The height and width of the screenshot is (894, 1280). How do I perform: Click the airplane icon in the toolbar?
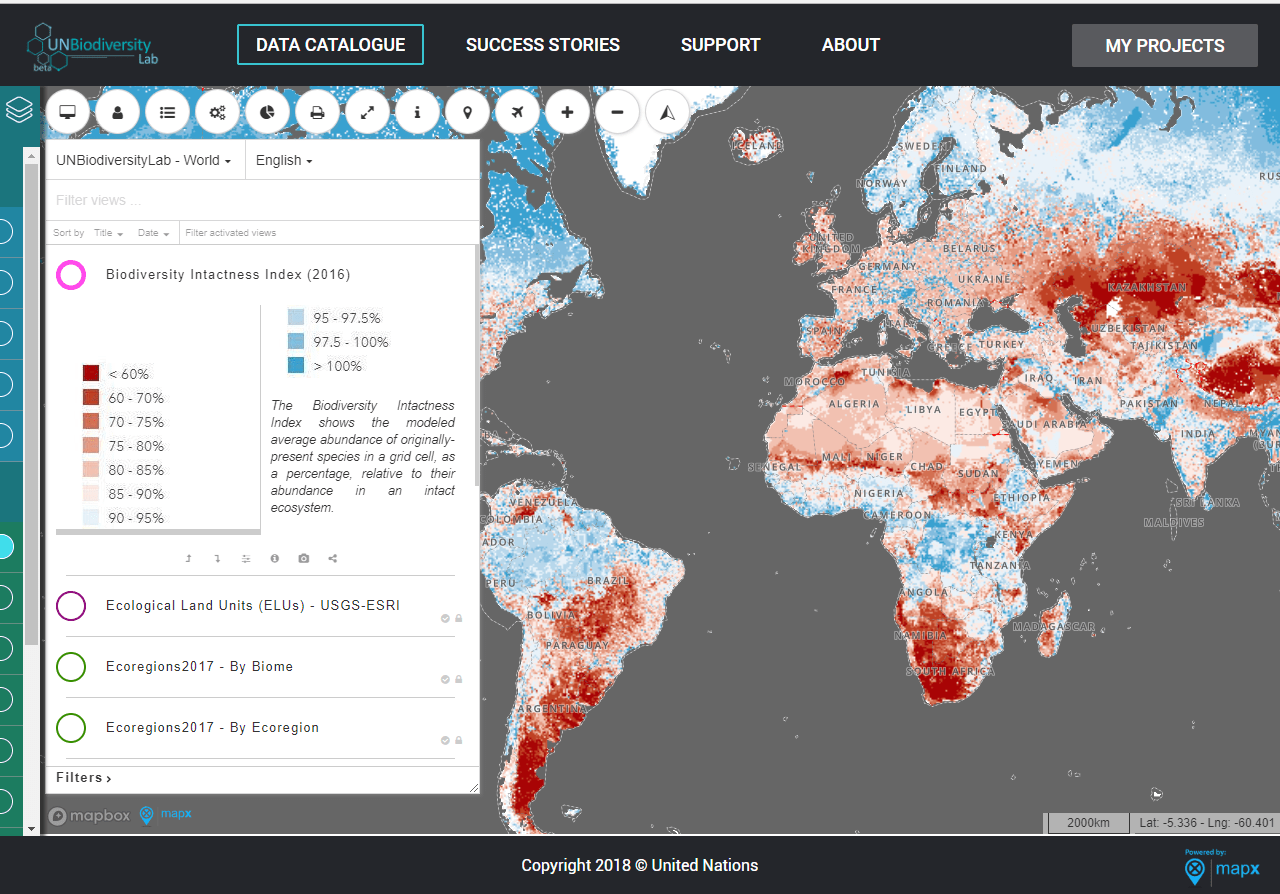[x=518, y=112]
